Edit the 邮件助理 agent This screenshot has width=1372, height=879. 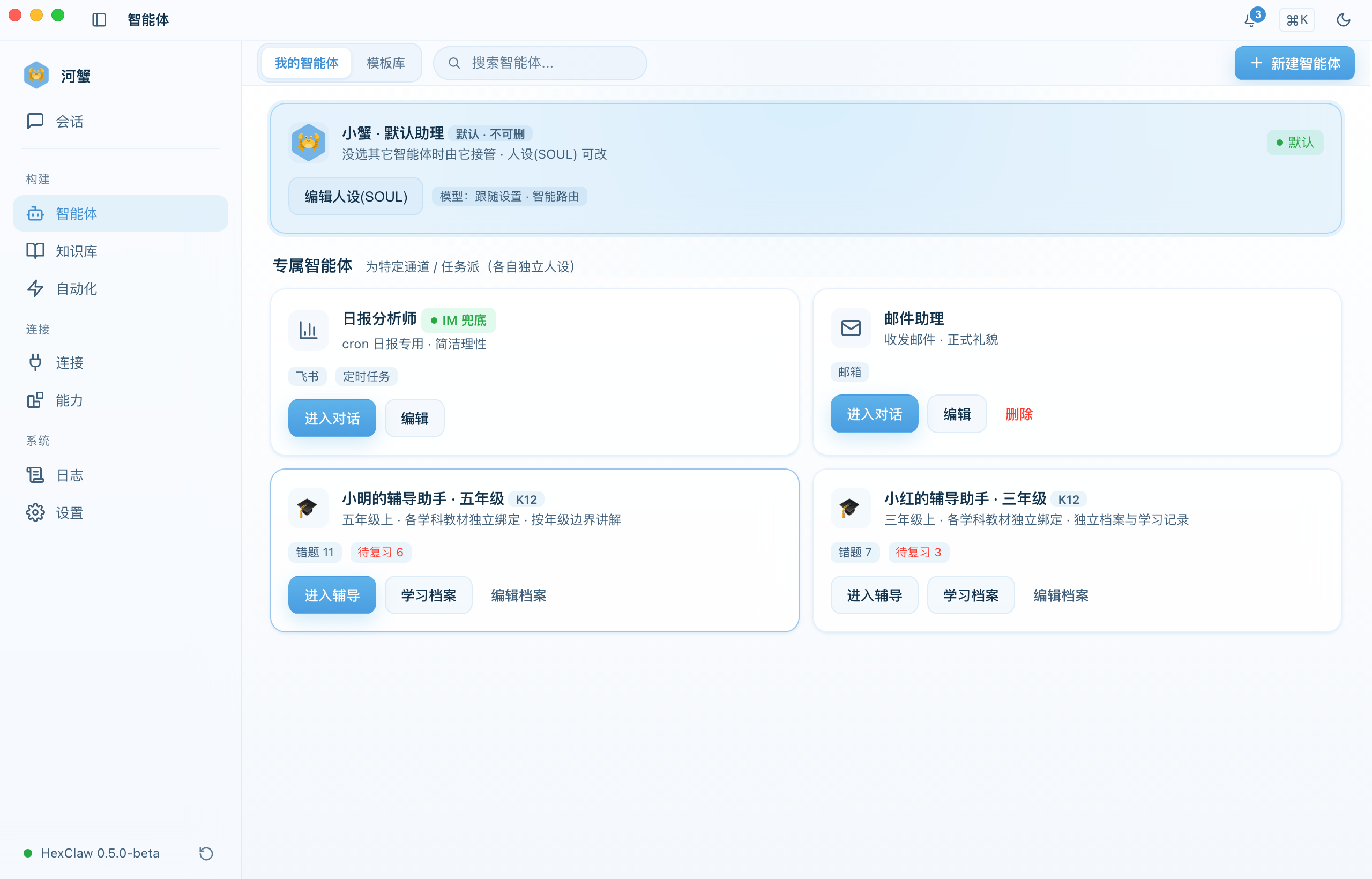(x=957, y=414)
